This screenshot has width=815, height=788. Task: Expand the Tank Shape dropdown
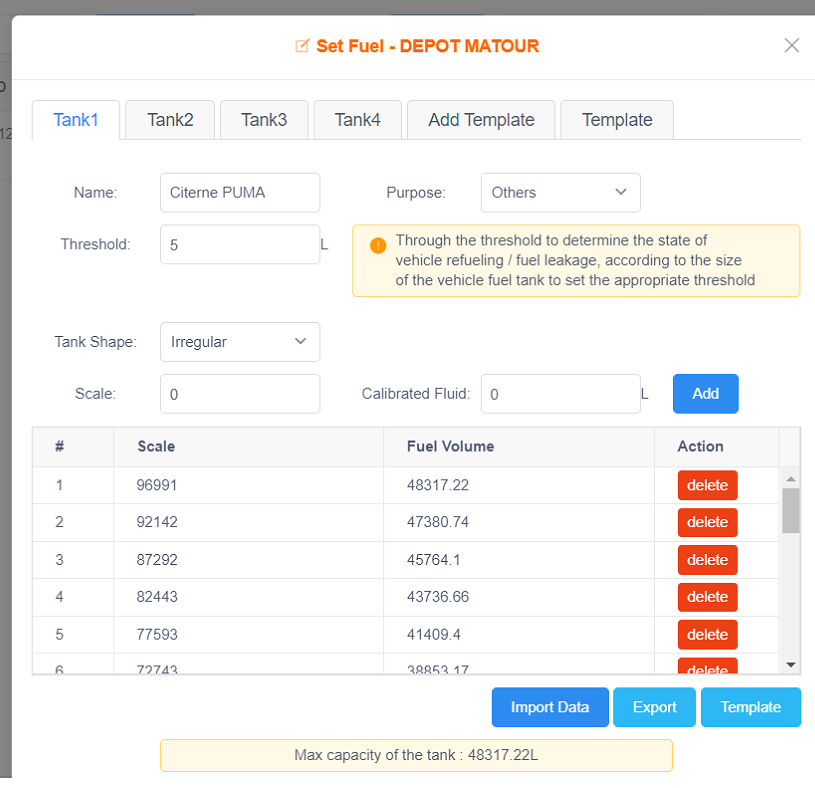(x=240, y=342)
